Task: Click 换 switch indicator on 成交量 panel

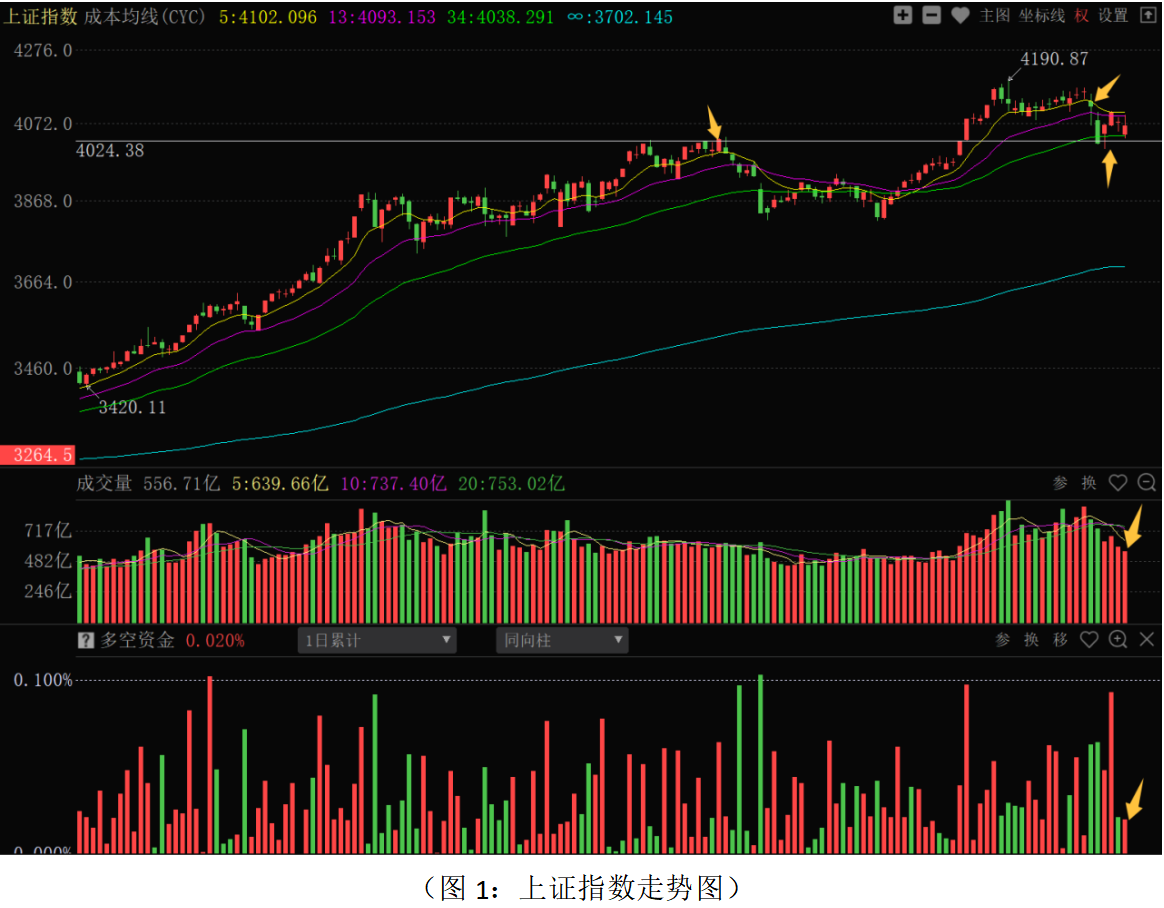Action: [1089, 483]
